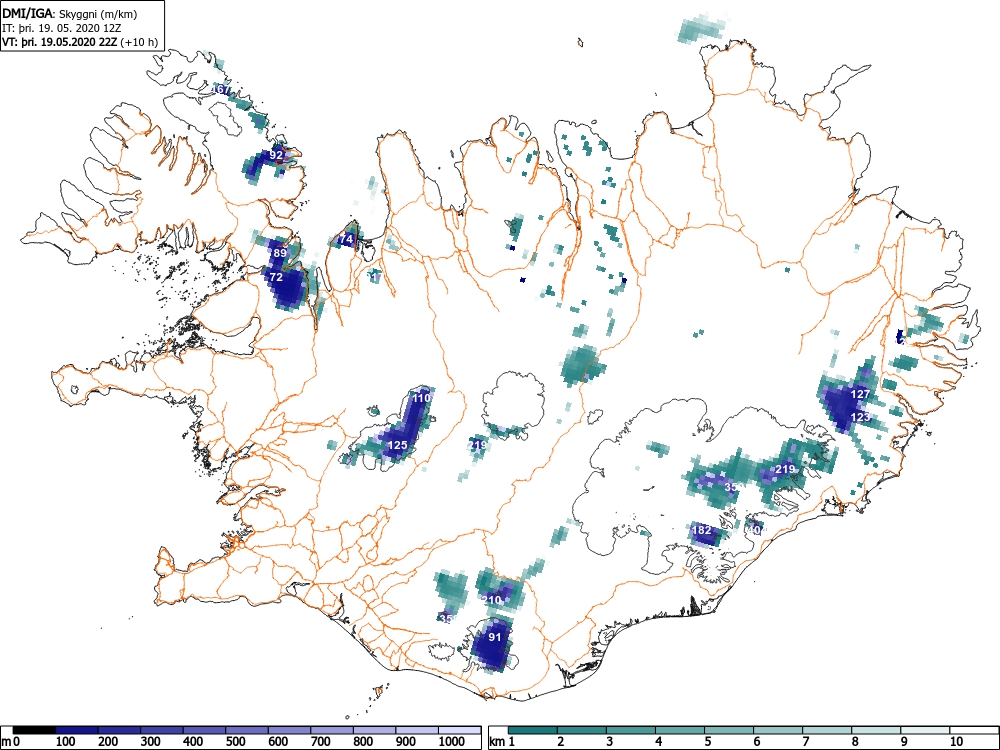
Task: Click the '700' legend label
Action: pyautogui.click(x=321, y=741)
